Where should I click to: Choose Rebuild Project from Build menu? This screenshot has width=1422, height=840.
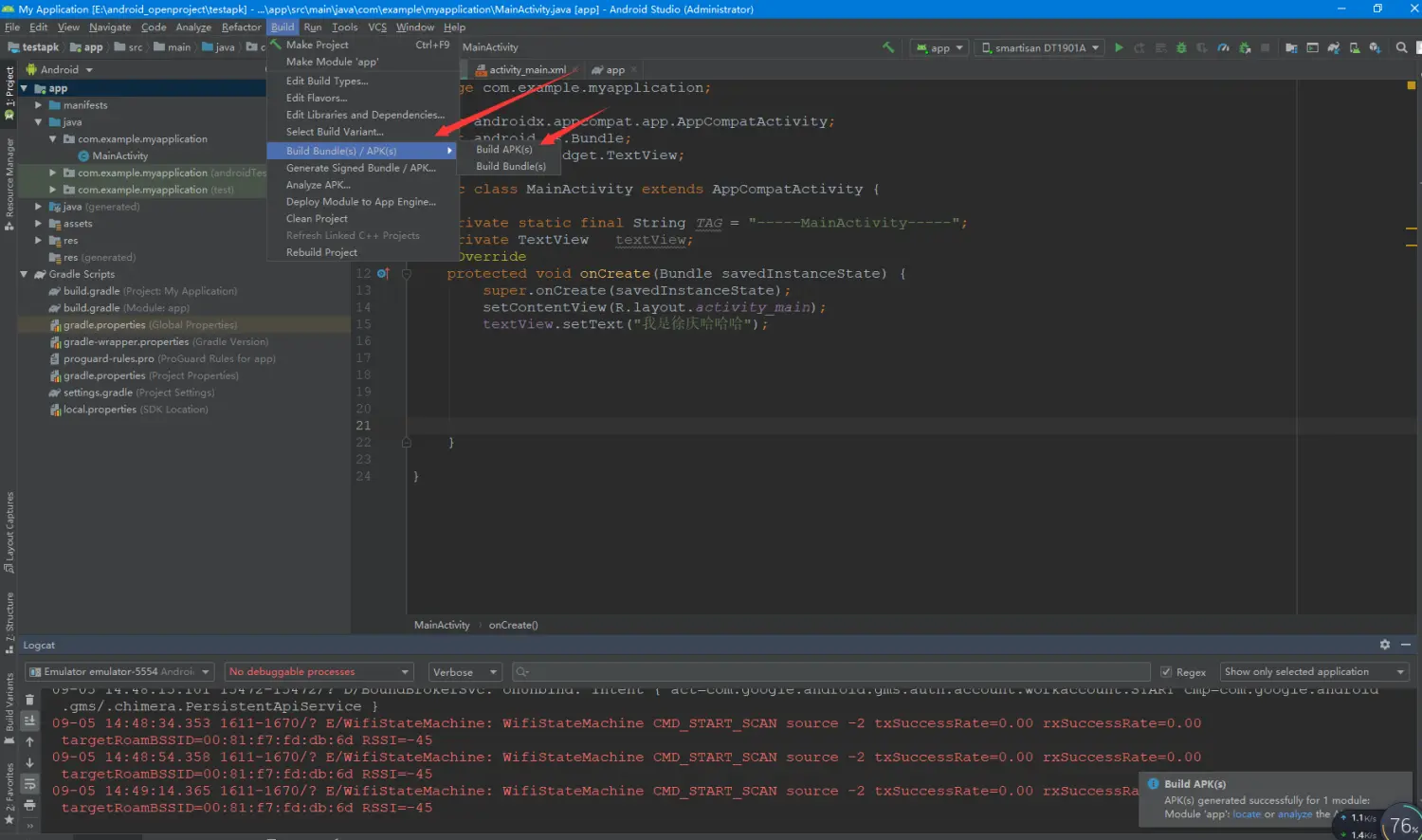point(321,253)
